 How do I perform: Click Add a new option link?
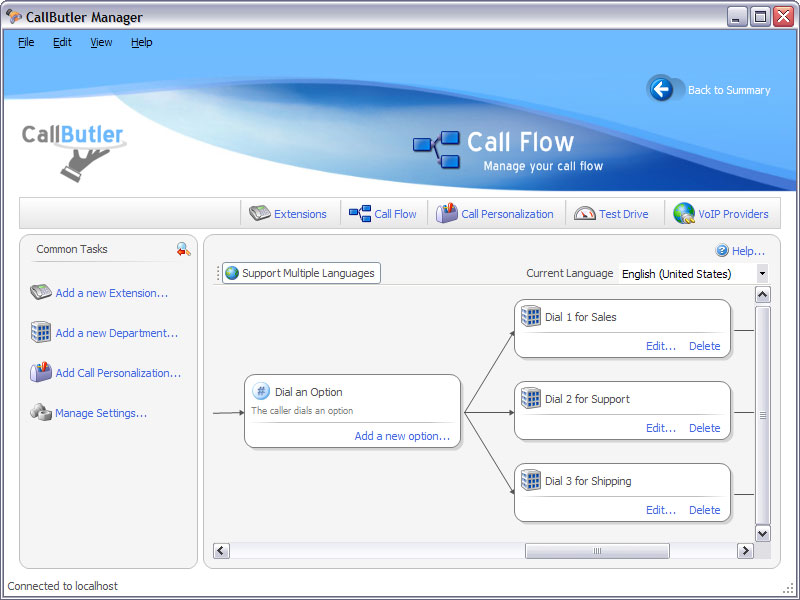point(402,436)
